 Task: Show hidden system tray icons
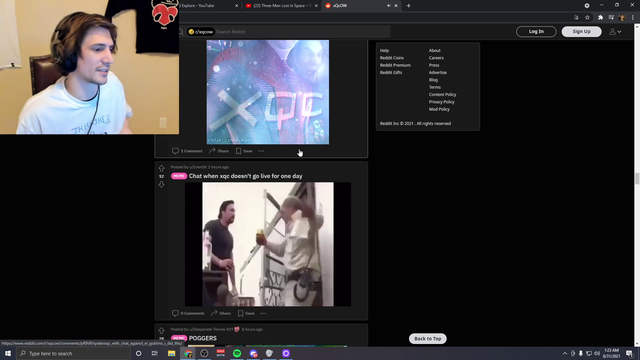565,353
